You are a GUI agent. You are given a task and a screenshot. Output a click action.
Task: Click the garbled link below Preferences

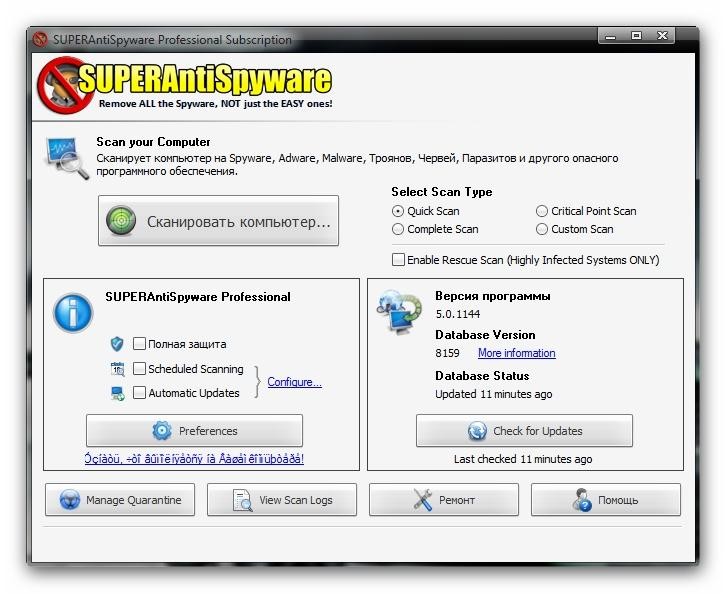point(194,459)
